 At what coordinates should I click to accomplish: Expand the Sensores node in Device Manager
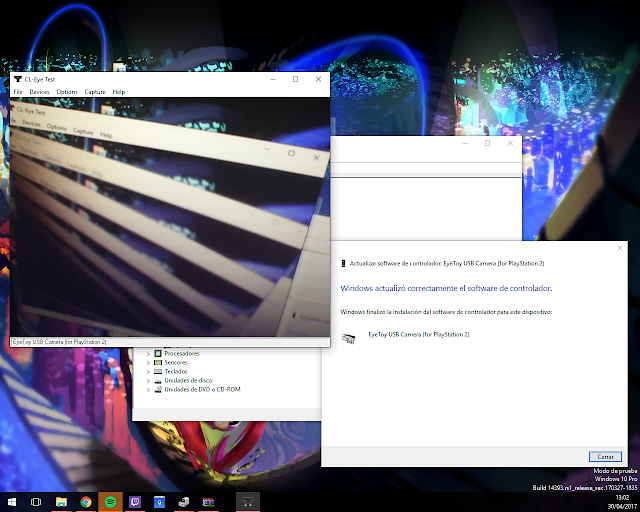point(148,363)
